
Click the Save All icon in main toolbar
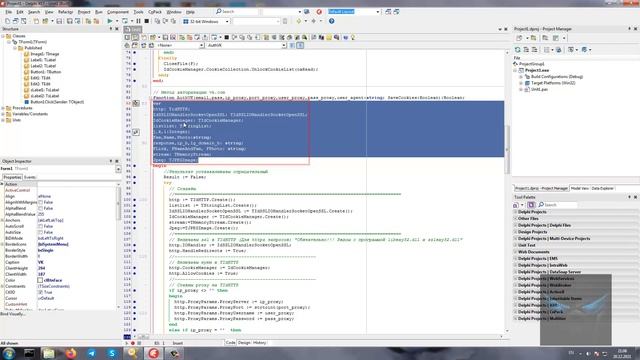(x=70, y=21)
